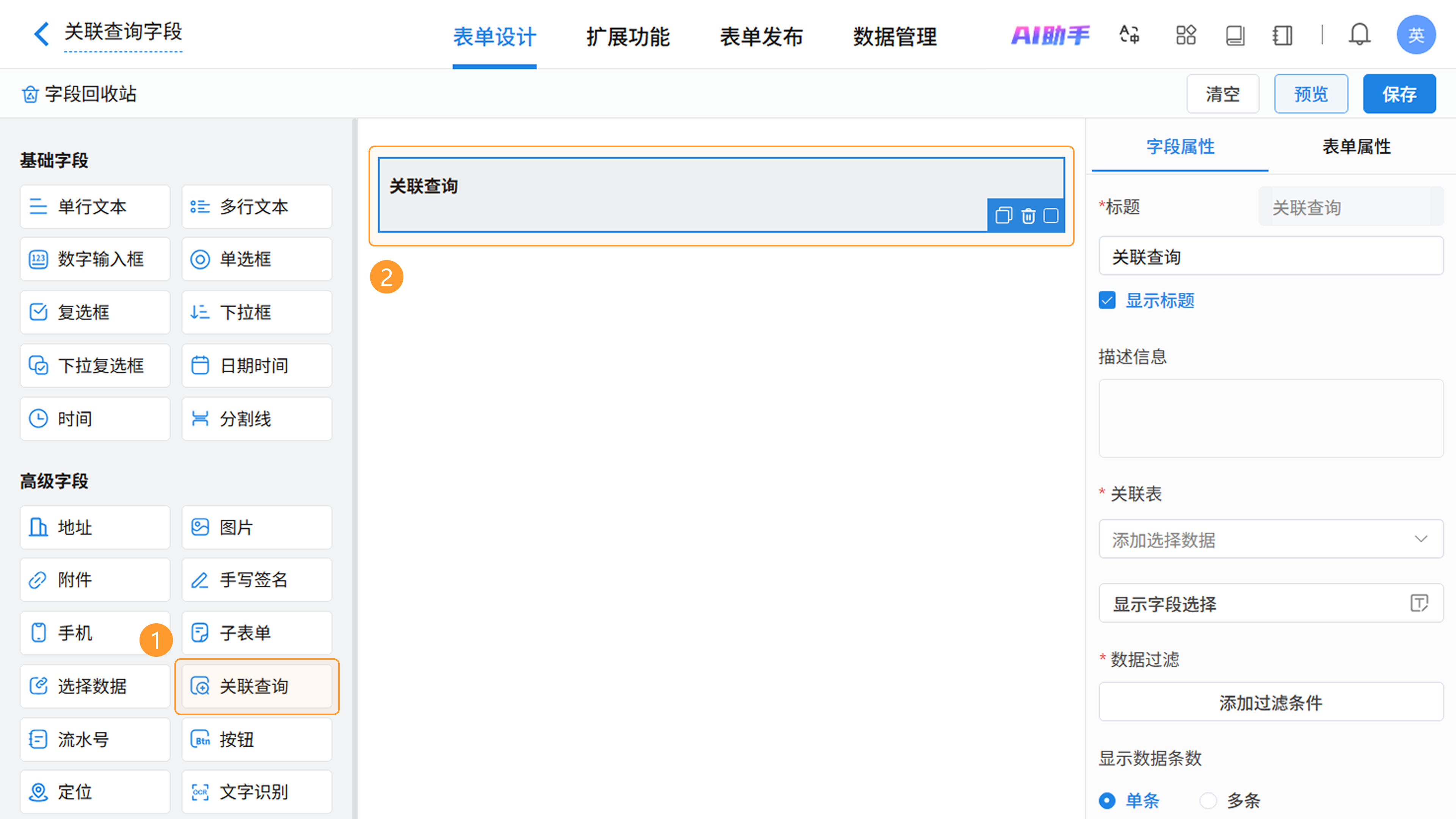The height and width of the screenshot is (819, 1456).
Task: Open 字段回收站 recycle bin
Action: (79, 94)
